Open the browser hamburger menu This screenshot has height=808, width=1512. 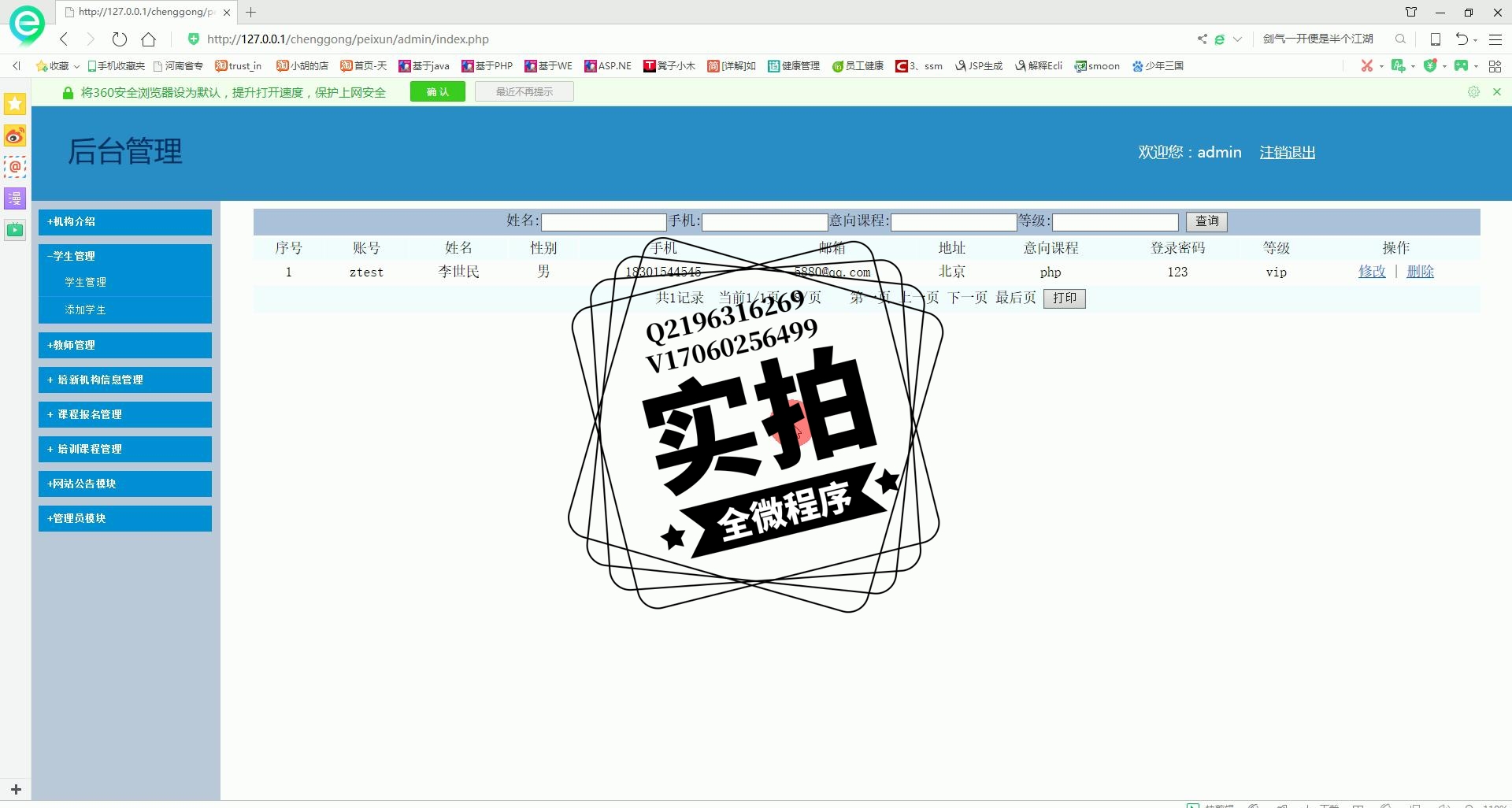1495,39
